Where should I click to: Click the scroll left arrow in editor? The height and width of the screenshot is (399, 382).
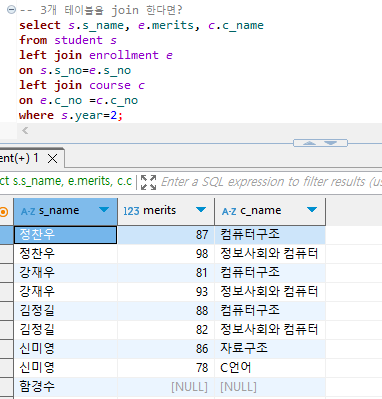pyautogui.click(x=25, y=130)
